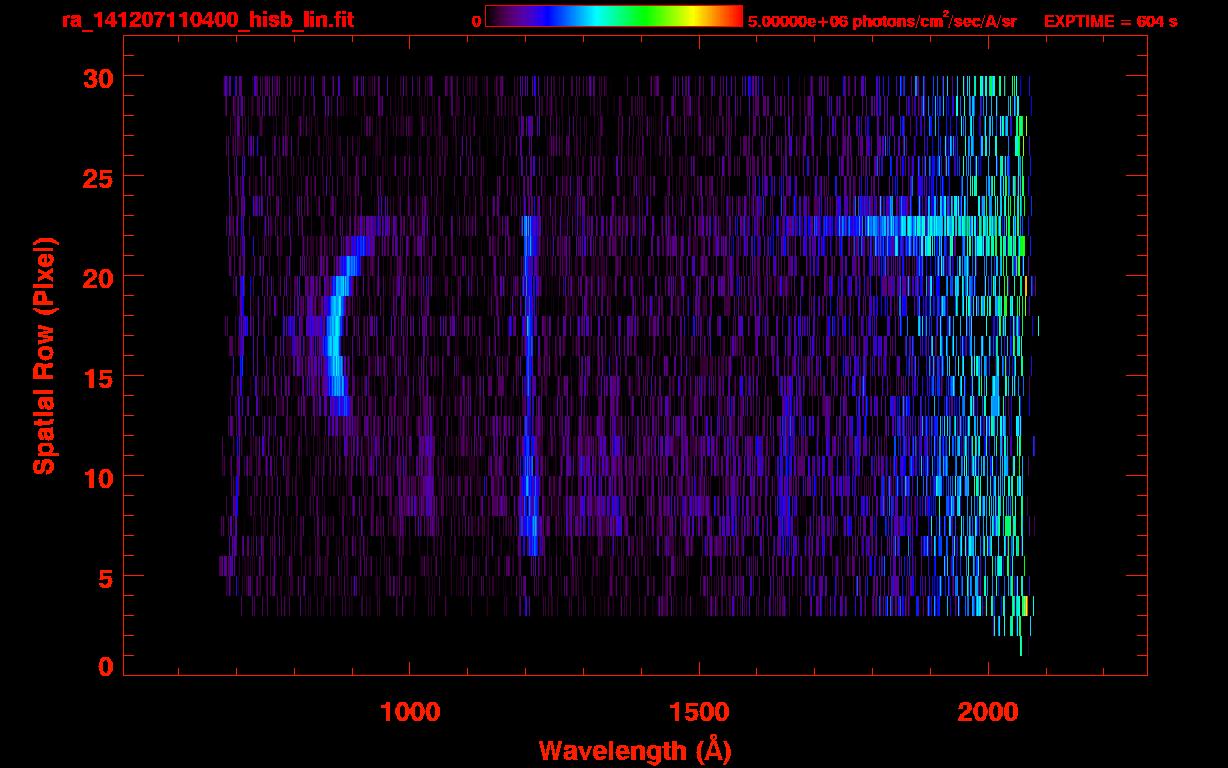Click the 5 spatial row tick label
This screenshot has height=768, width=1228.
[x=105, y=577]
